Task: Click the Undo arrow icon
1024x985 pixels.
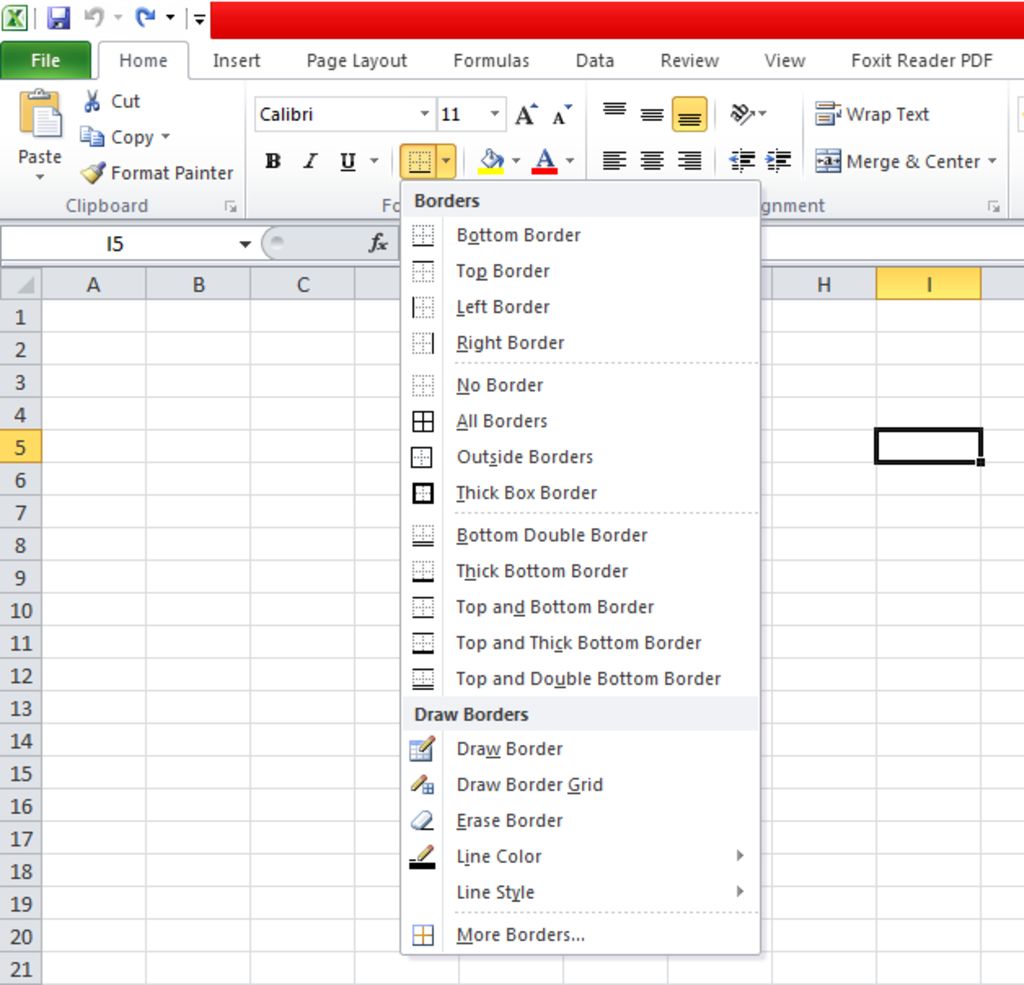Action: coord(94,17)
